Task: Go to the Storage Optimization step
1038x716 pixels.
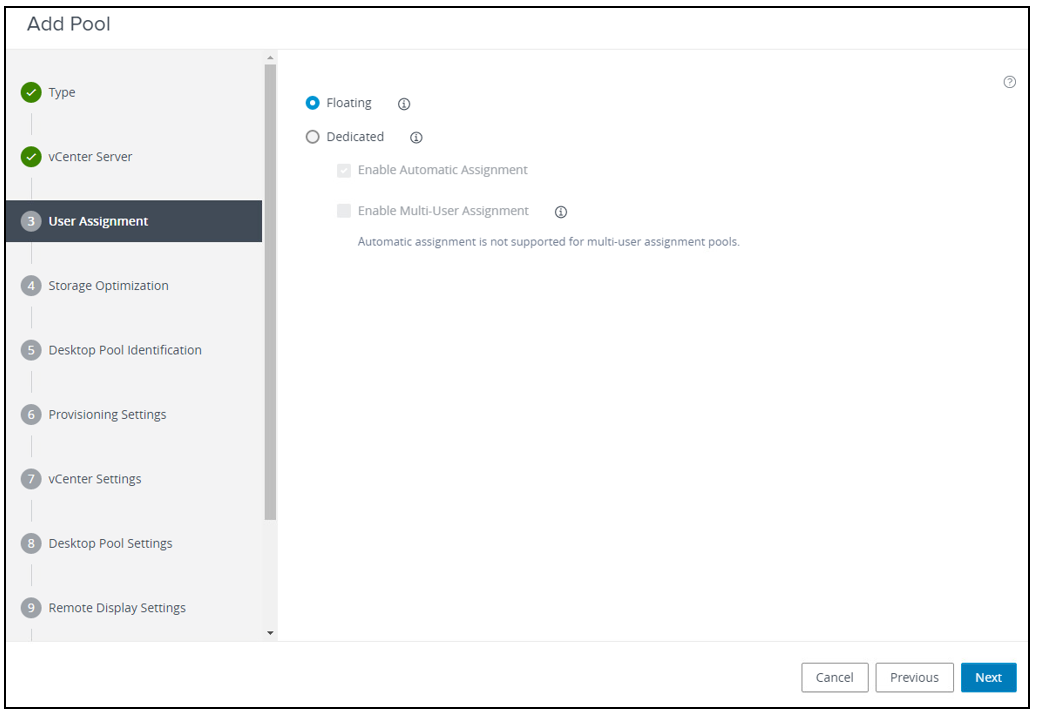Action: (x=108, y=285)
